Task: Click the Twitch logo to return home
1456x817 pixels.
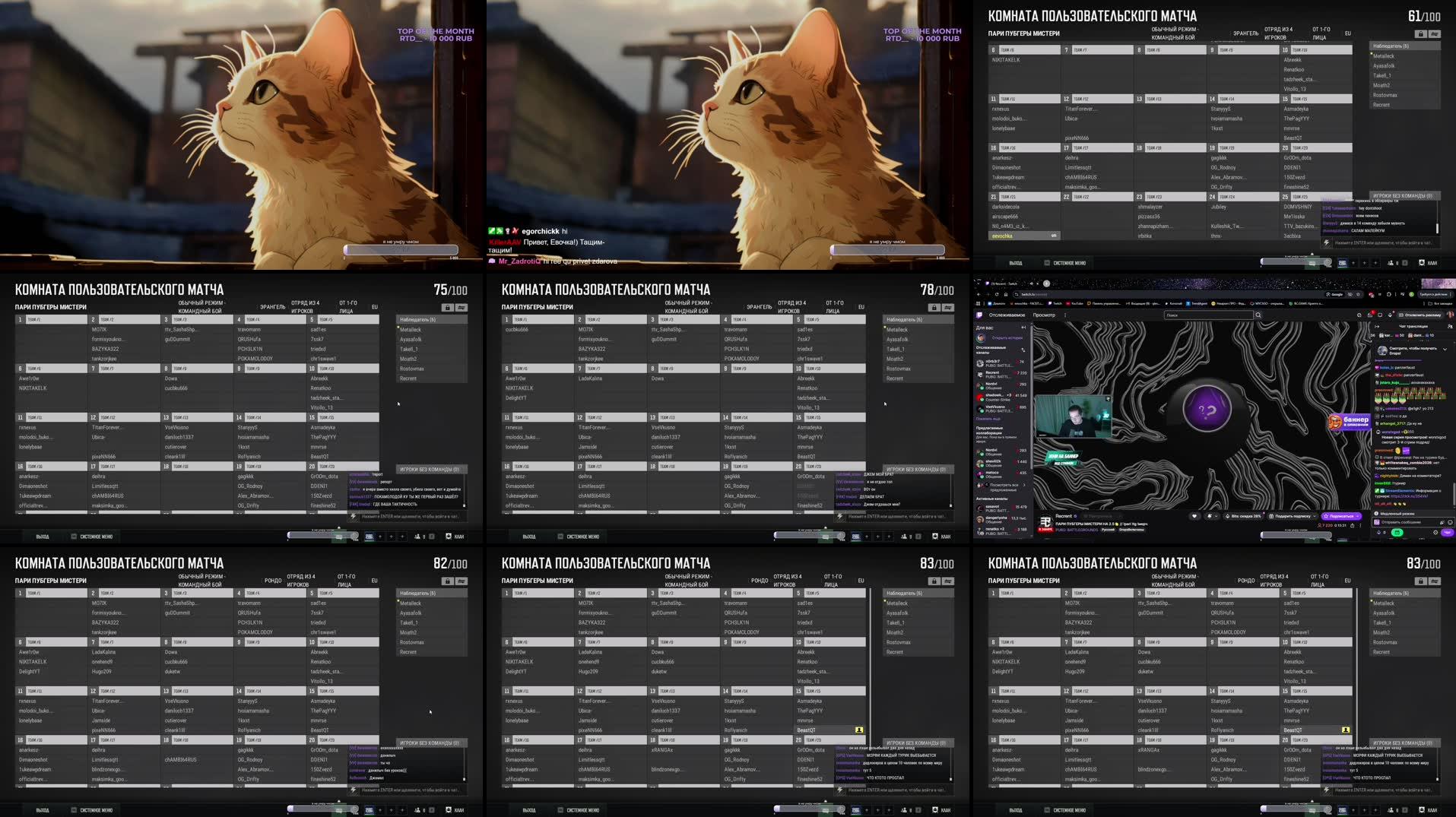Action: (979, 315)
